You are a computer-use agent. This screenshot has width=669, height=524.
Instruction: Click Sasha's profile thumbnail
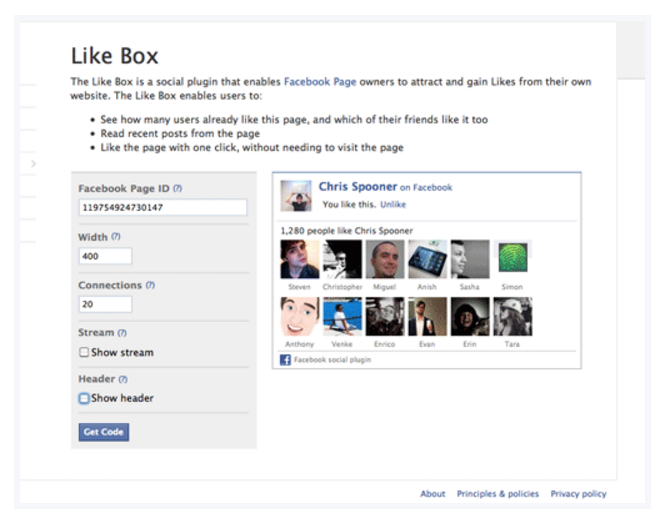coord(470,259)
